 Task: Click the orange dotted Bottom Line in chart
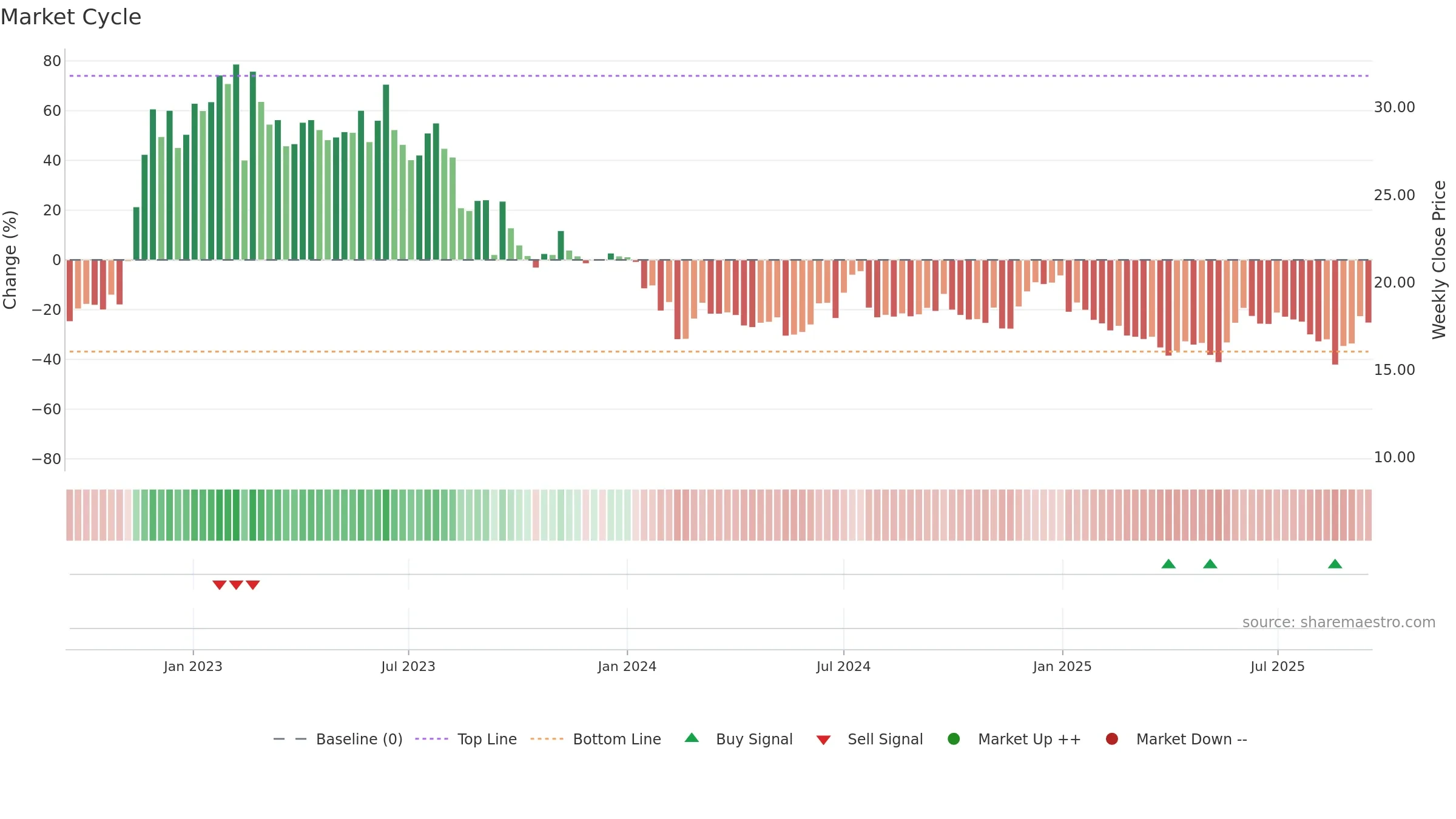coord(719,351)
